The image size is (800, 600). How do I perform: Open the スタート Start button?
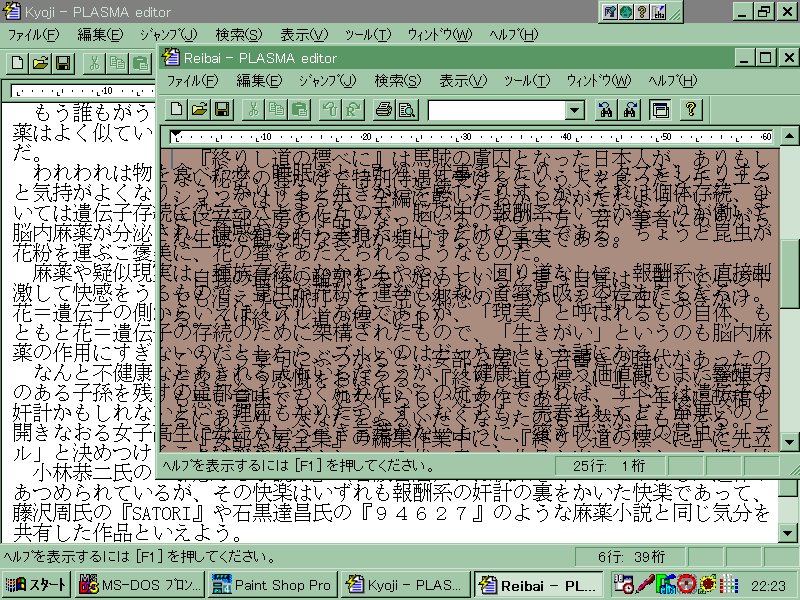click(36, 585)
